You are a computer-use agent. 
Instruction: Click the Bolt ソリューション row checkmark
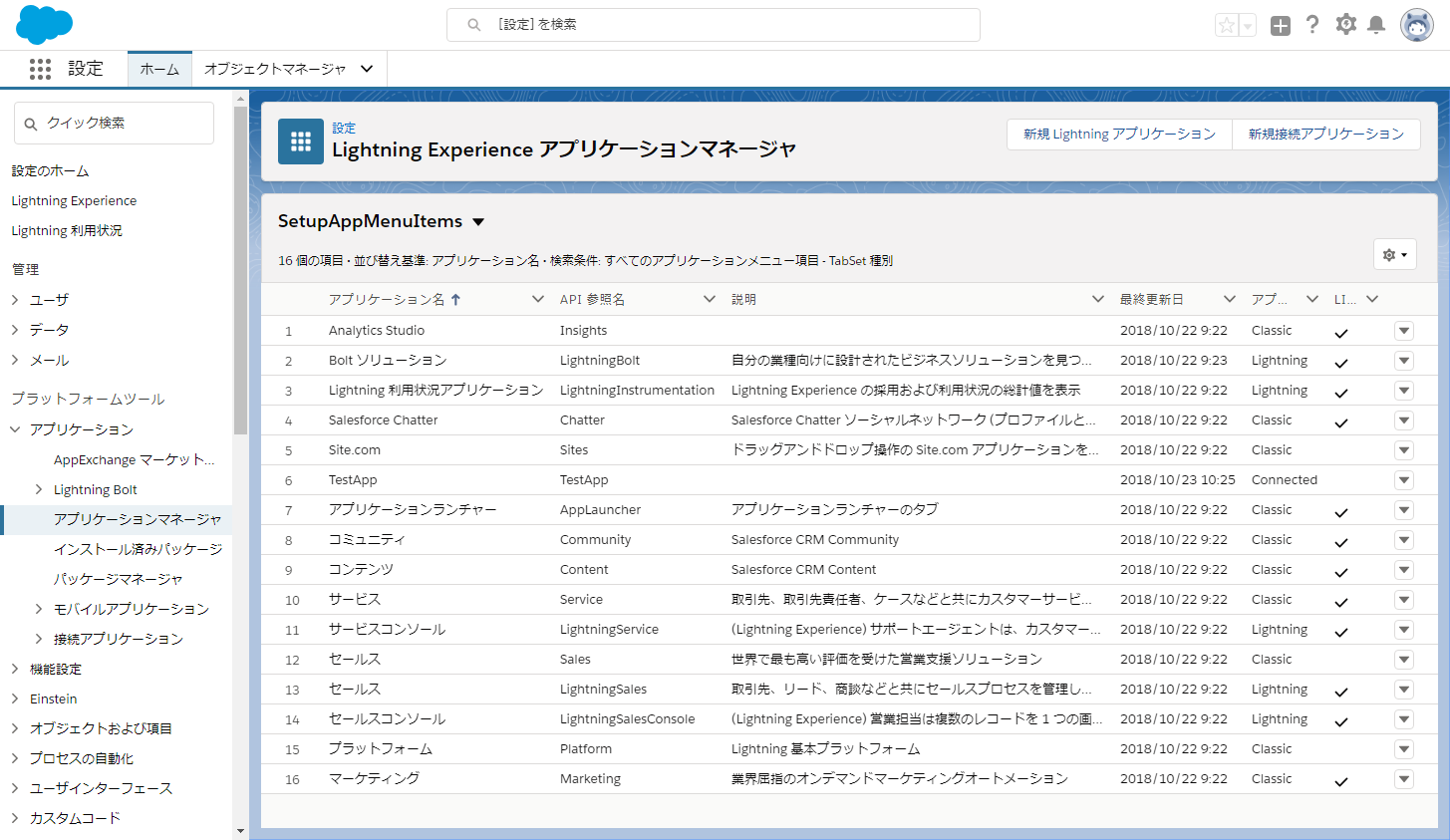point(1340,360)
